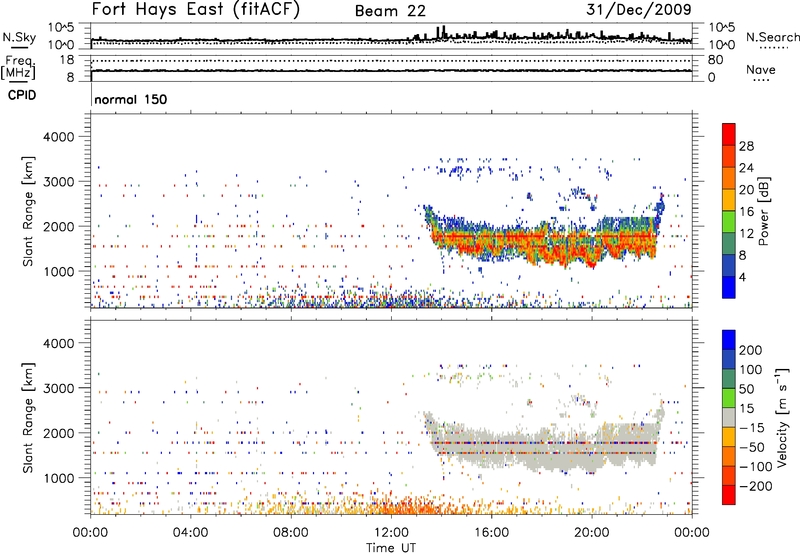Click the "4000" tick of the power panel
This screenshot has width=800, height=554.
(58, 137)
